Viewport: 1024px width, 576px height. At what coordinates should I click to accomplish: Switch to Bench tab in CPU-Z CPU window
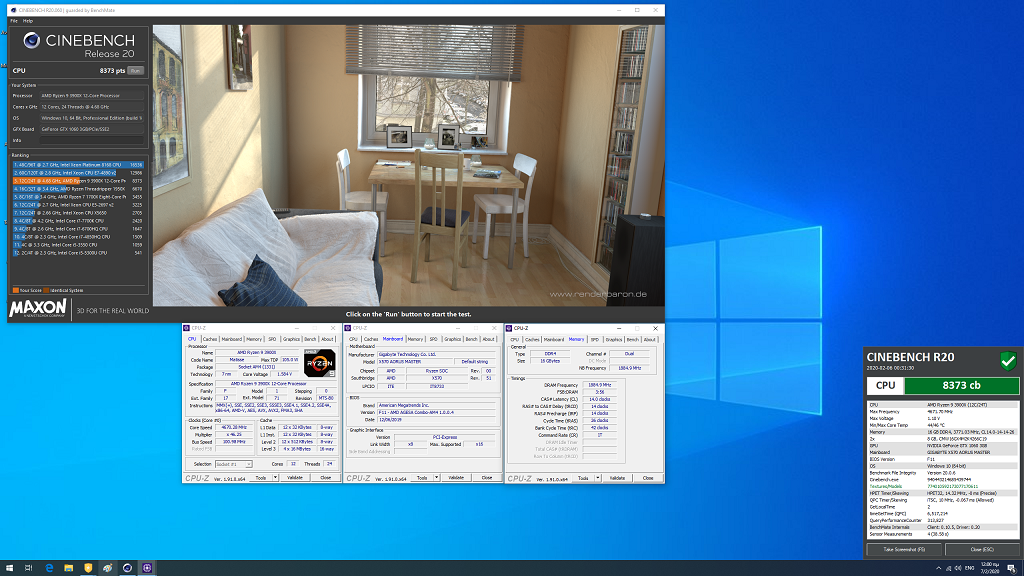310,340
